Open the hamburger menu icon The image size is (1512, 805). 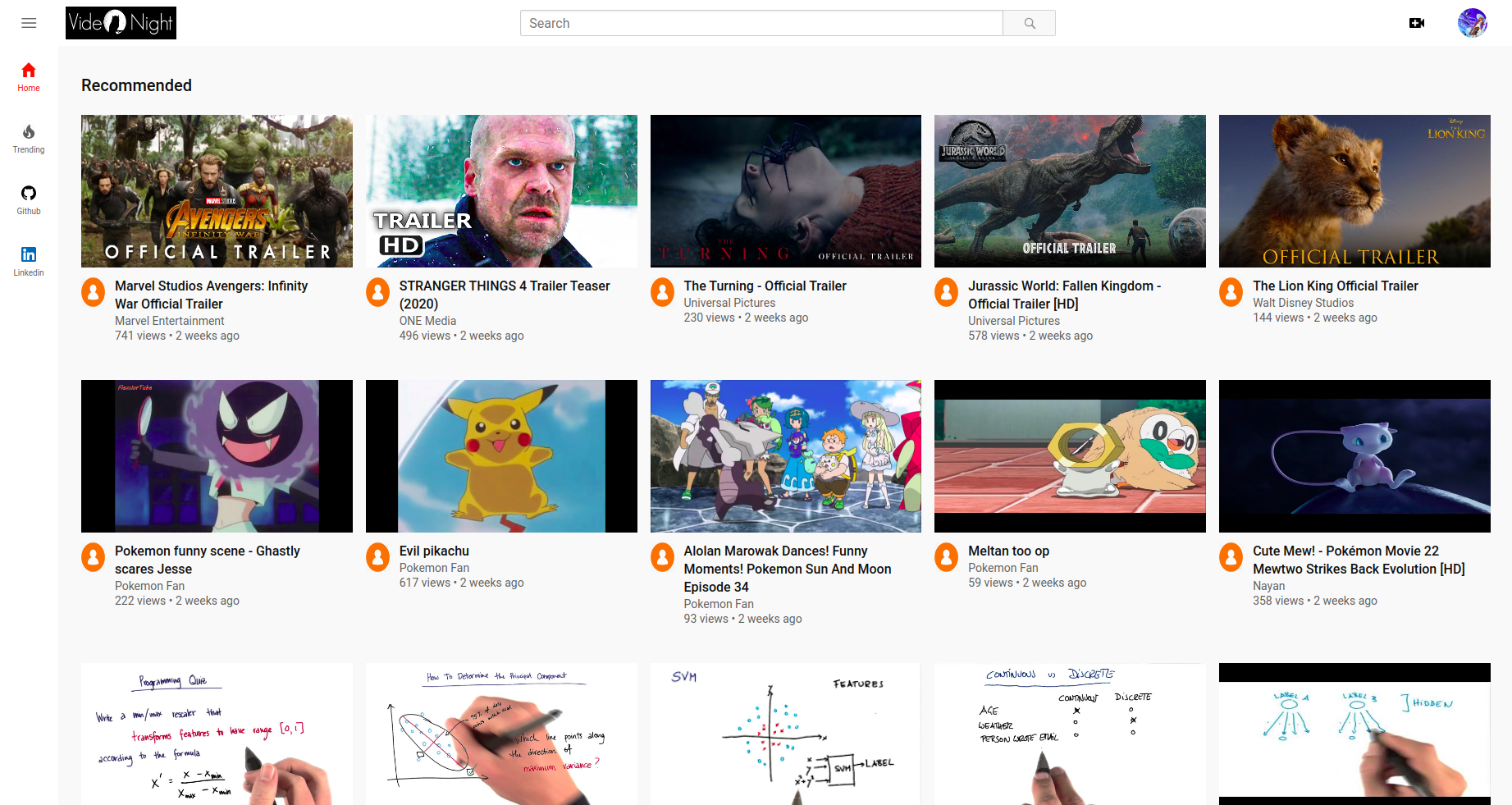[29, 23]
